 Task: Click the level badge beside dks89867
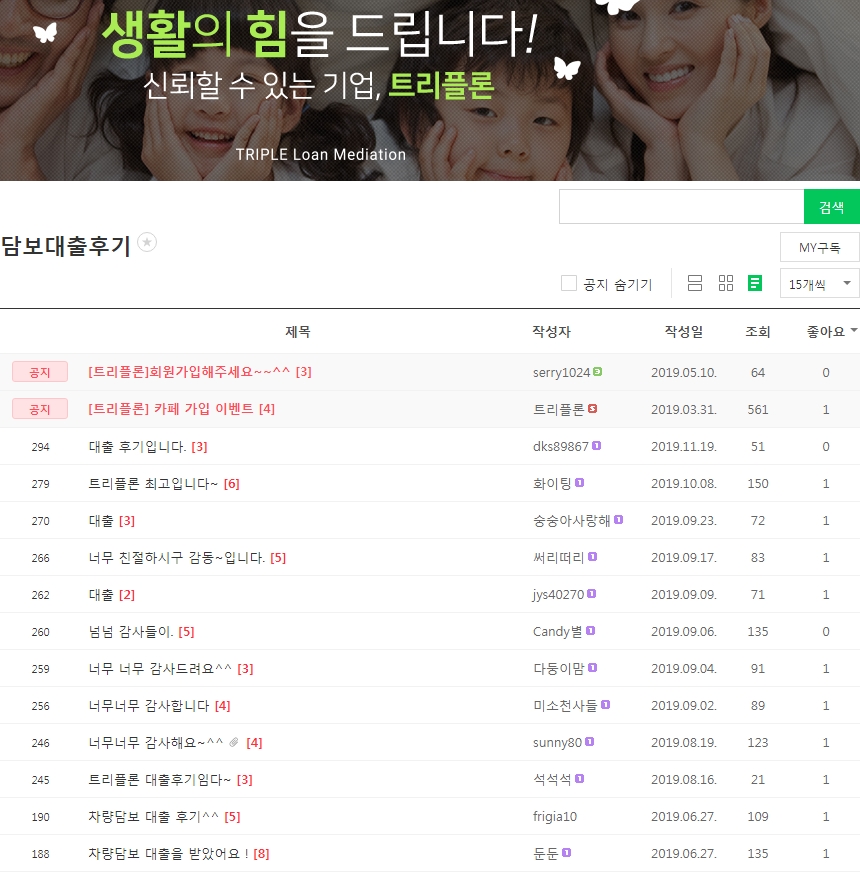point(597,446)
